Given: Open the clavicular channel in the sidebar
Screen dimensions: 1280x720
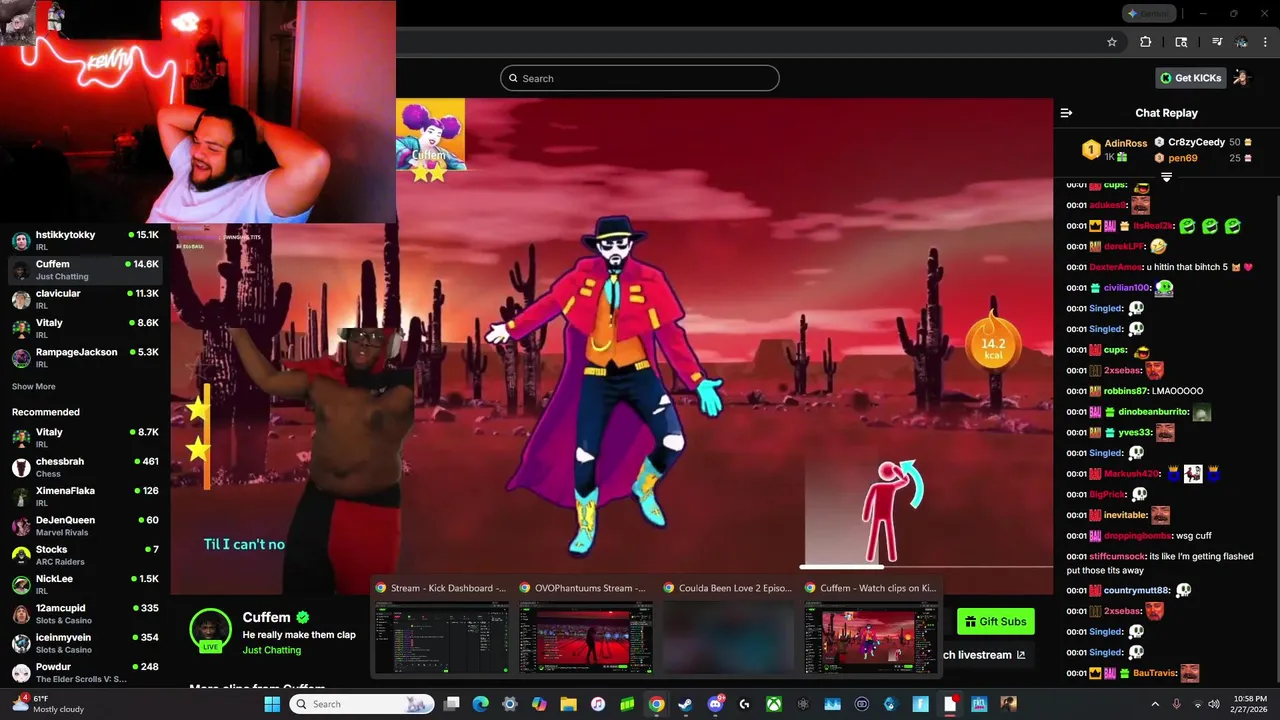Looking at the screenshot, I should click(85, 299).
